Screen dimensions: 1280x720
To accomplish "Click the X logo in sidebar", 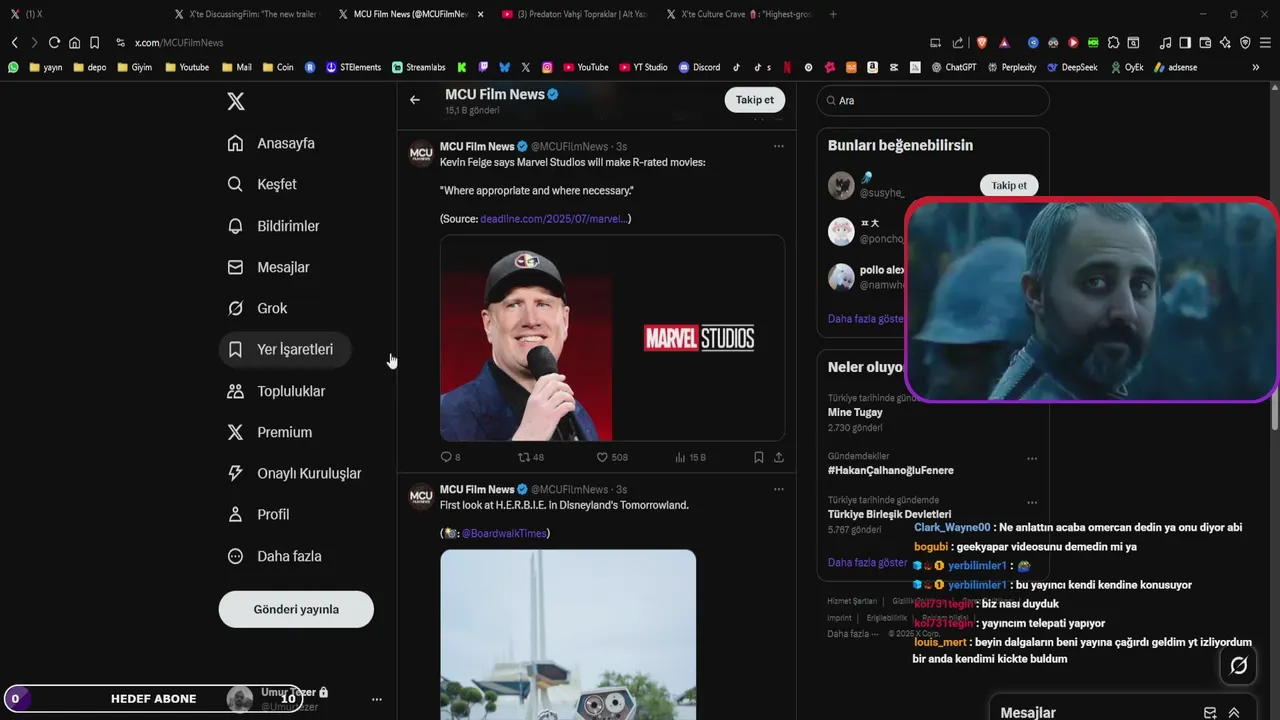I will click(235, 101).
